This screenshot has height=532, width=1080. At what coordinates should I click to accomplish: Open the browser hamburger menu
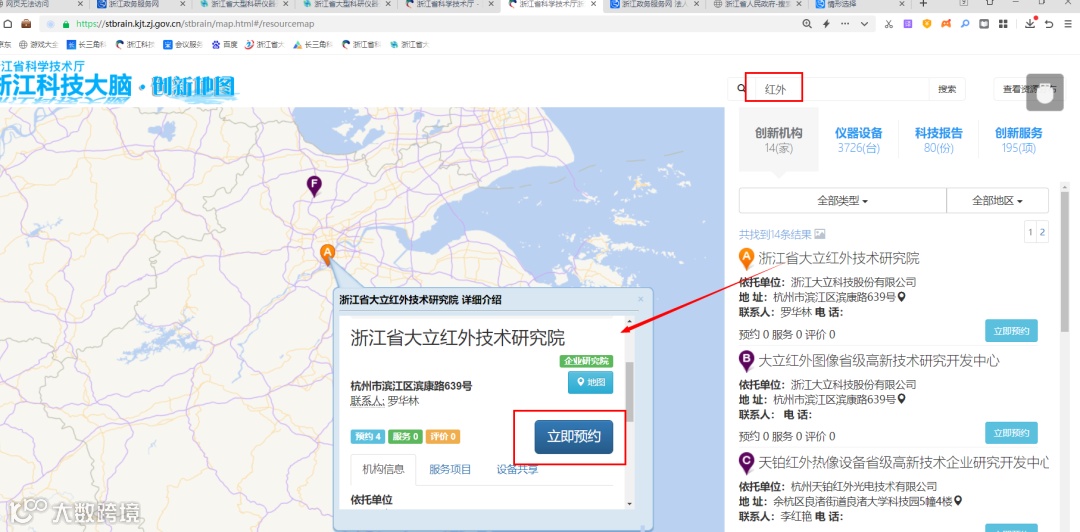point(1068,24)
